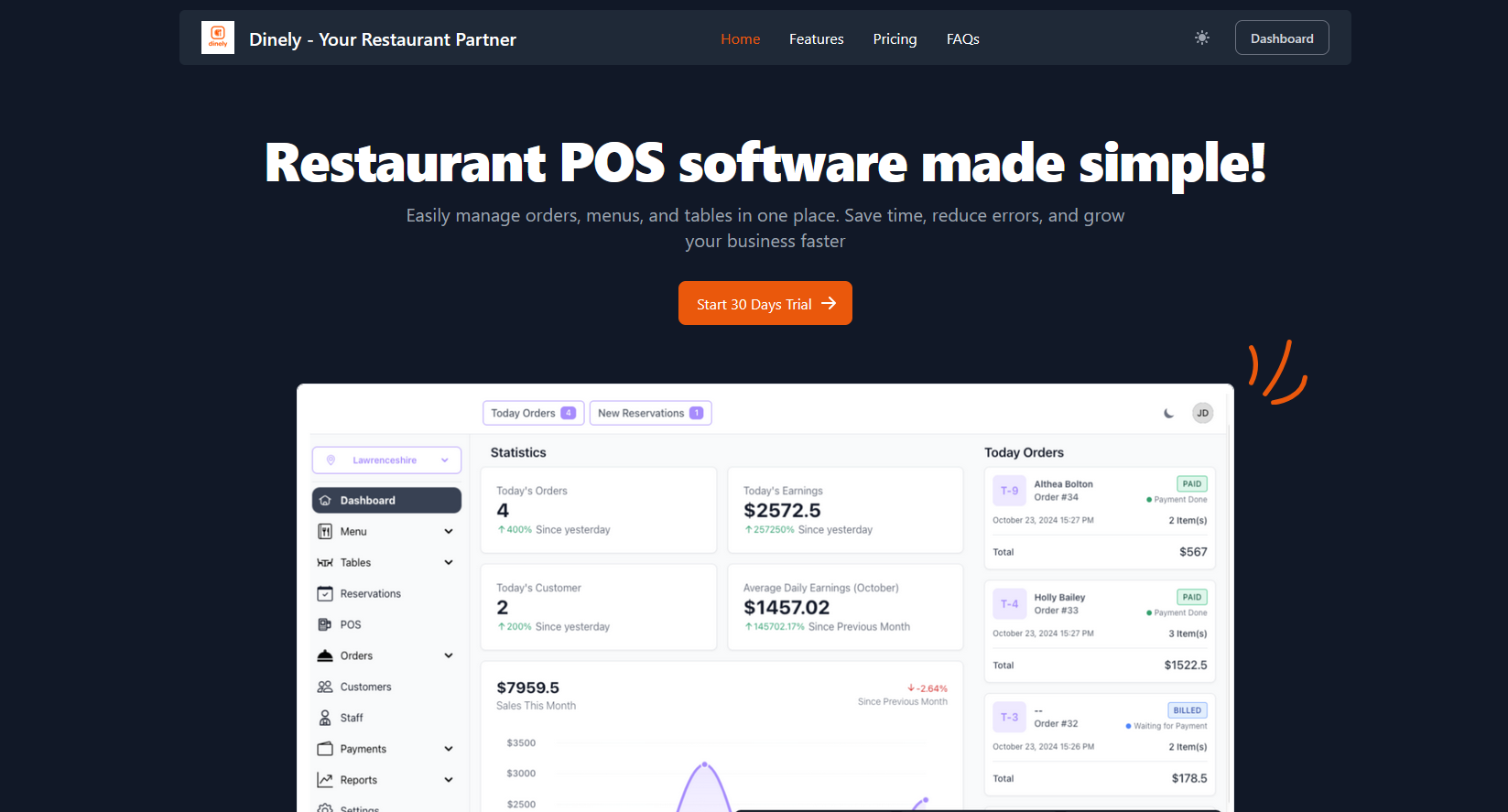Select the Dashboard home icon in sidebar

tap(325, 501)
